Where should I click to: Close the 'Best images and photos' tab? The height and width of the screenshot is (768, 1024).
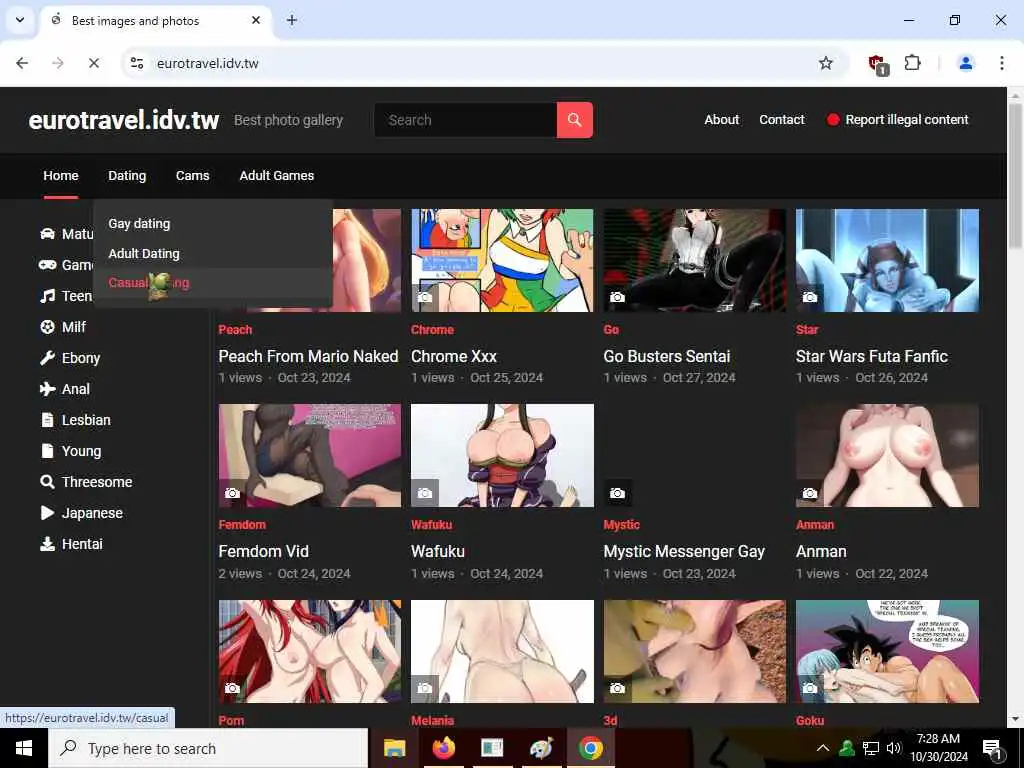point(256,20)
